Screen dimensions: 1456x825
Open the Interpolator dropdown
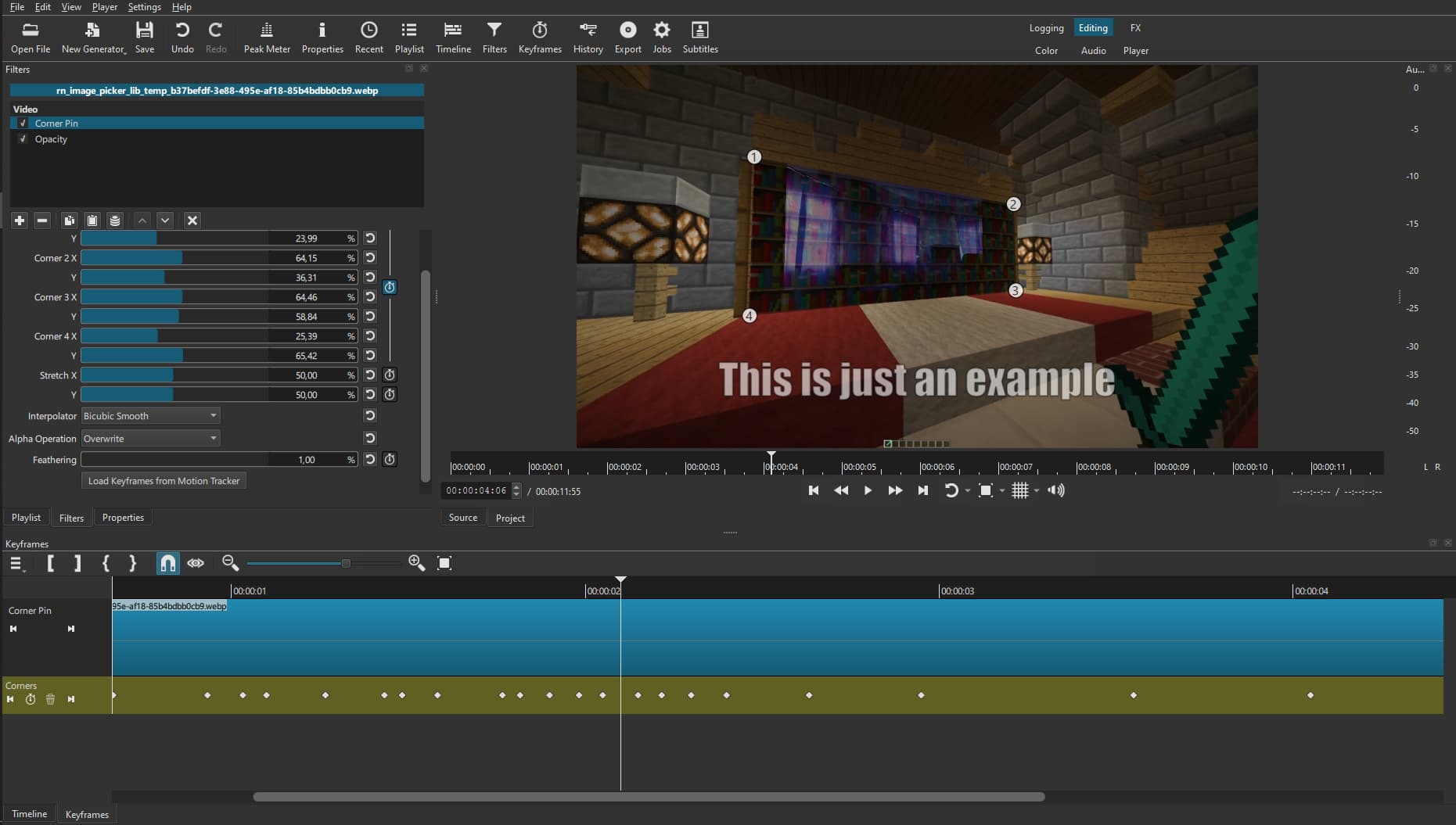[x=150, y=416]
